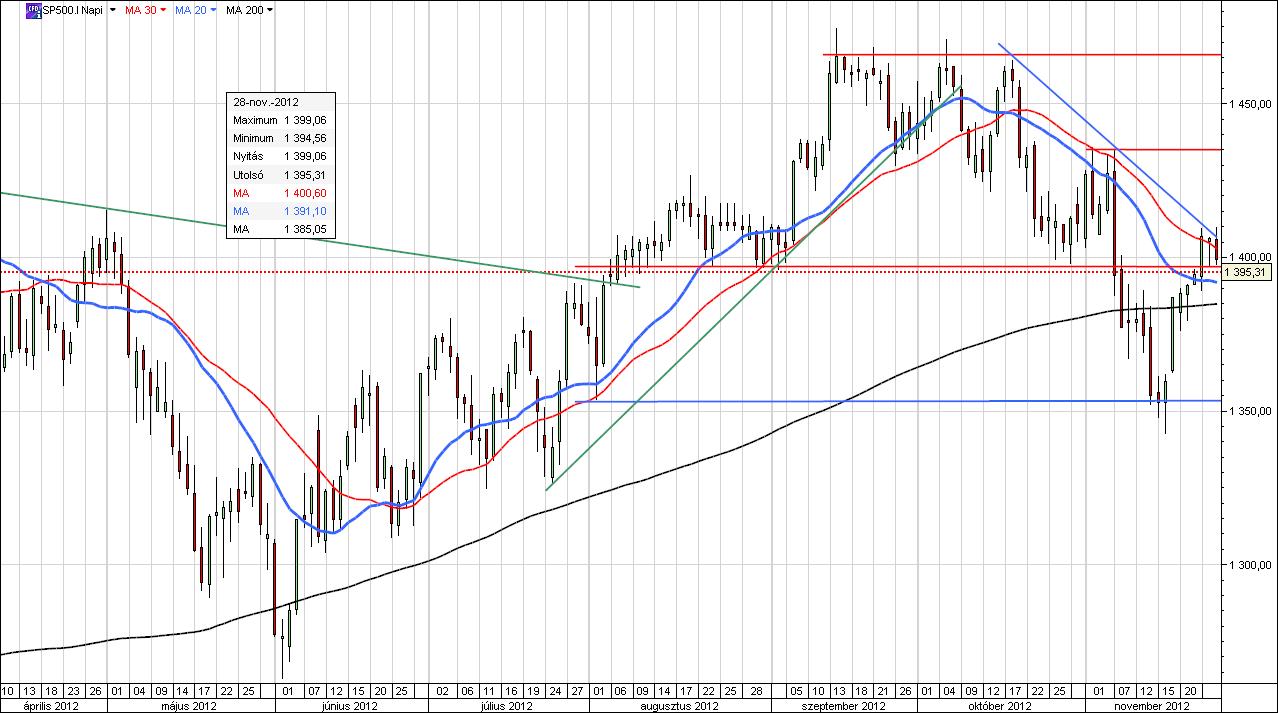
Task: Select the Minimum 1 394,56 row
Action: tap(281, 138)
